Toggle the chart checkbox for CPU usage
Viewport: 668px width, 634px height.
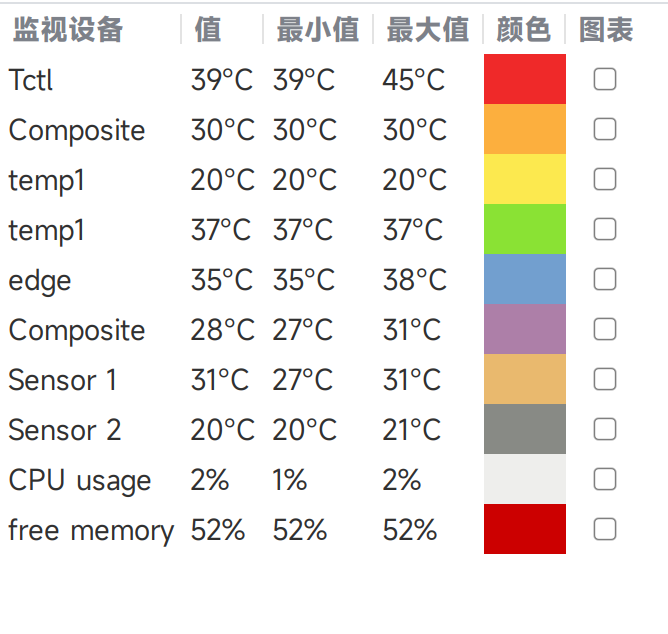pyautogui.click(x=605, y=479)
